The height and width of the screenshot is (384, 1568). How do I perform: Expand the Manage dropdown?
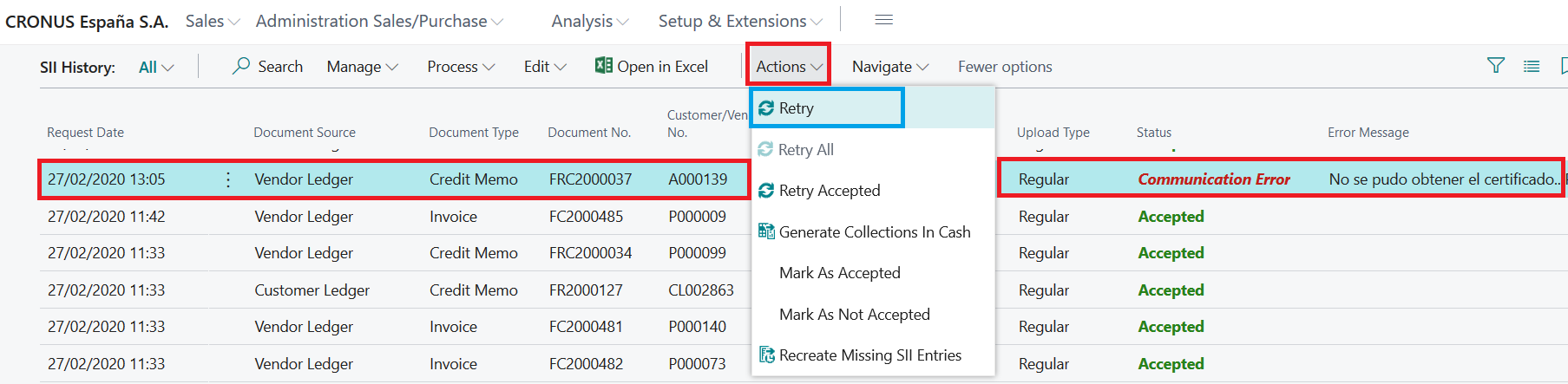coord(362,67)
